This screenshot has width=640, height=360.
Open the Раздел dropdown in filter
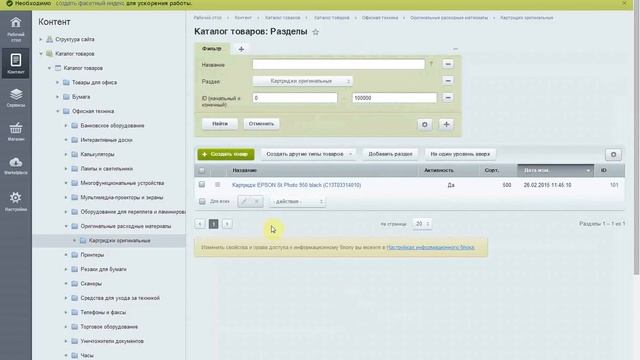(x=302, y=81)
